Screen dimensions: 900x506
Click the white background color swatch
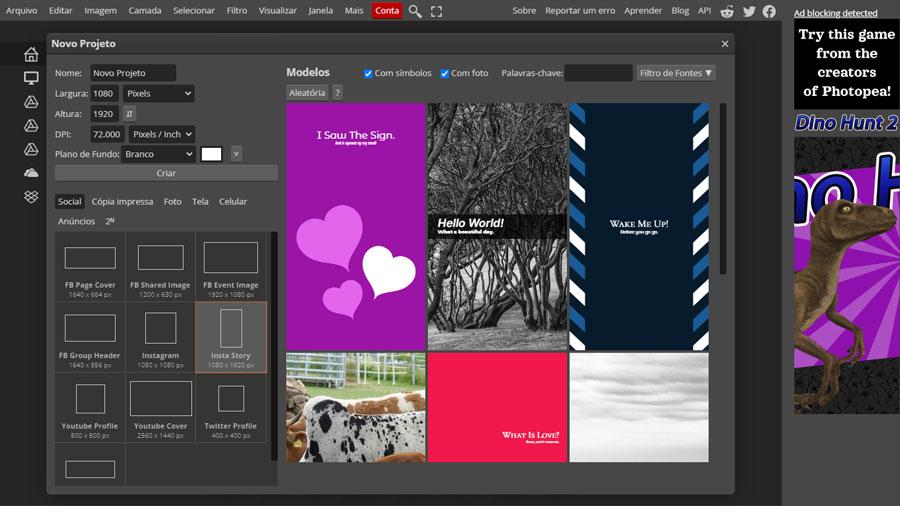tap(211, 154)
